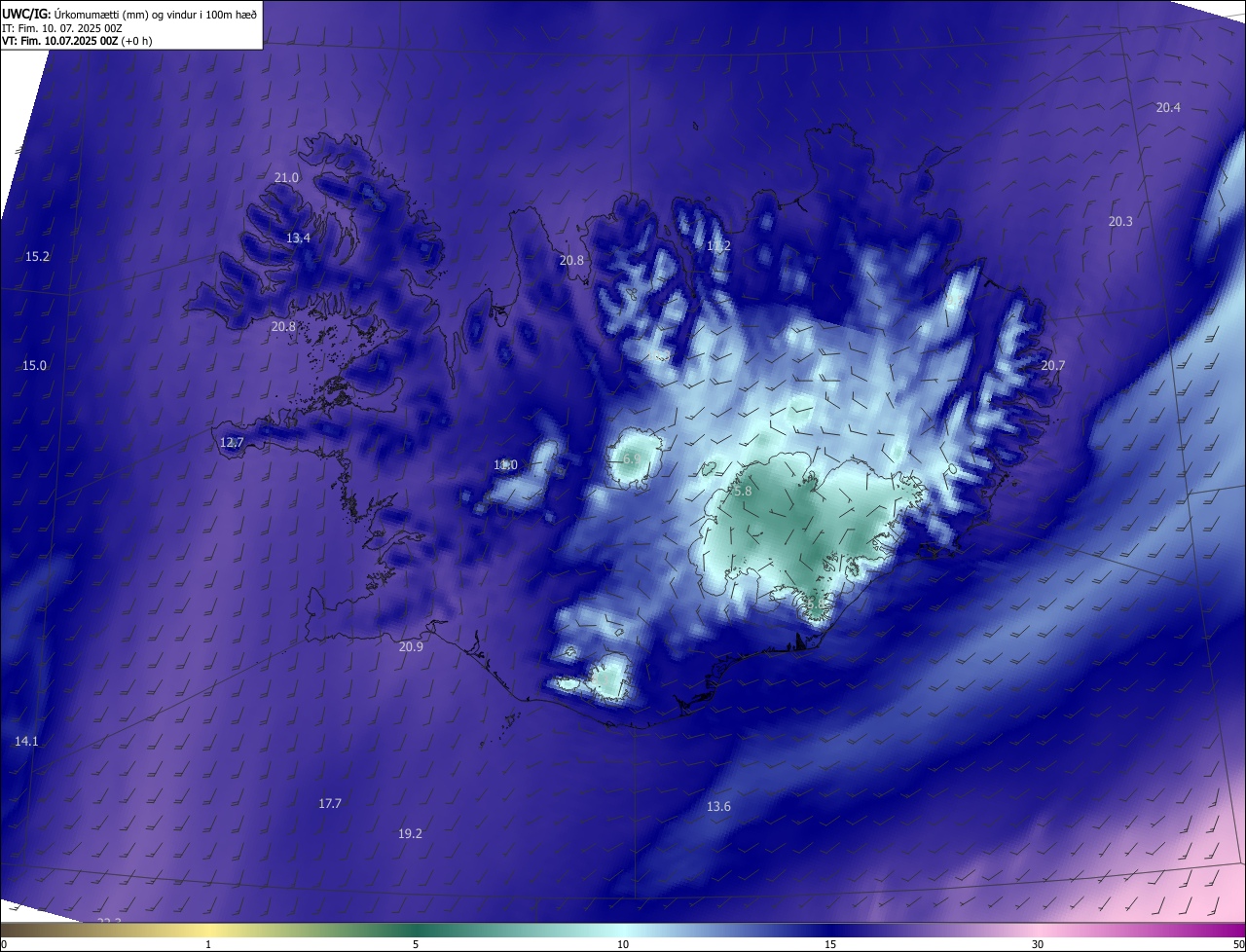Screen dimensions: 1246x952
Task: Click the 15.0 value label
Action: pos(34,366)
